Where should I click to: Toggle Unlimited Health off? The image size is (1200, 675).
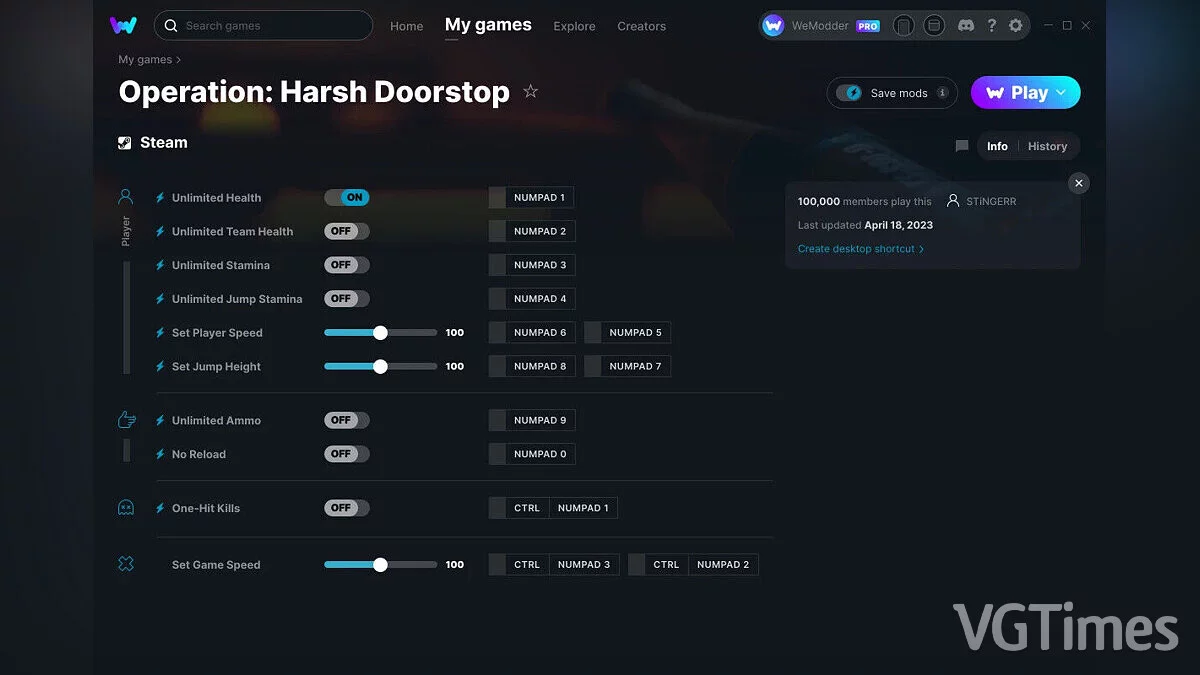click(x=346, y=197)
